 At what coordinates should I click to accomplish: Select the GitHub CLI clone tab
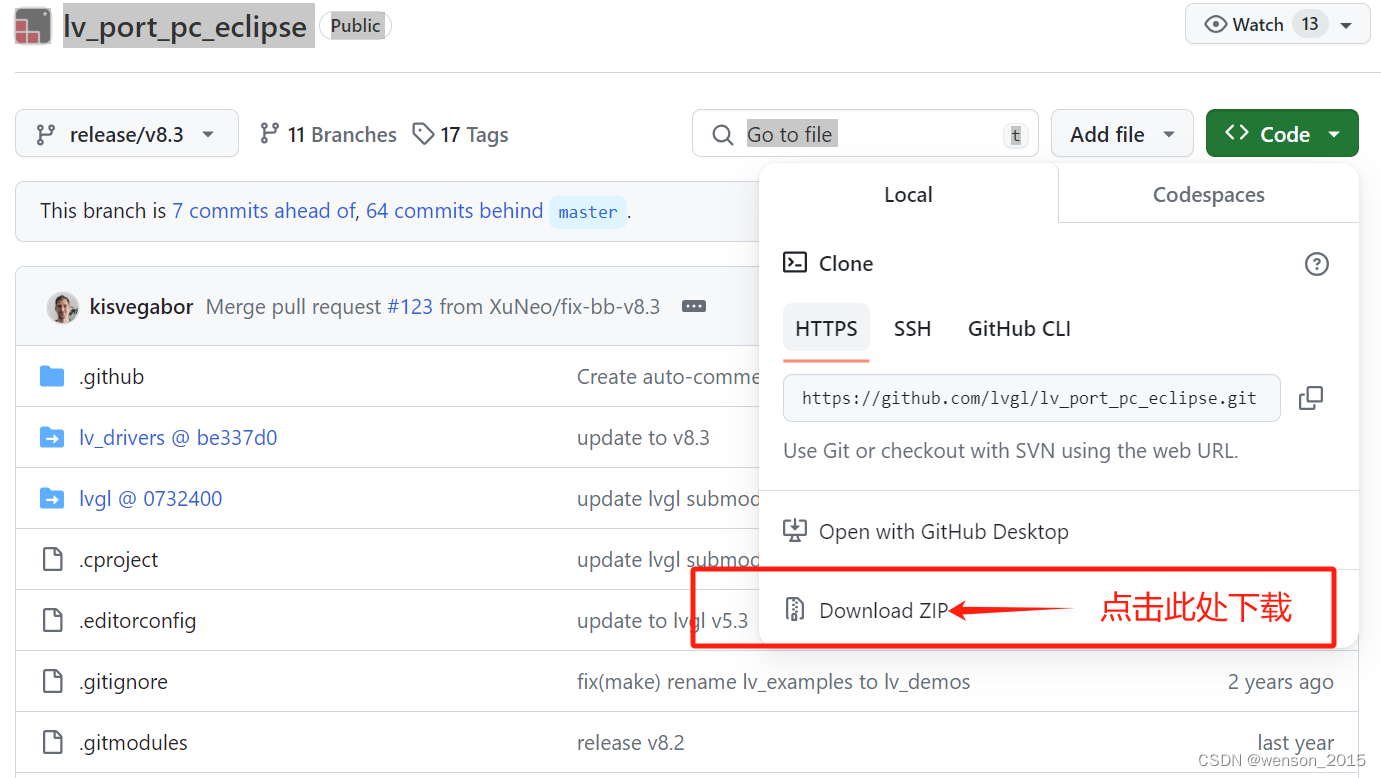pos(1019,329)
